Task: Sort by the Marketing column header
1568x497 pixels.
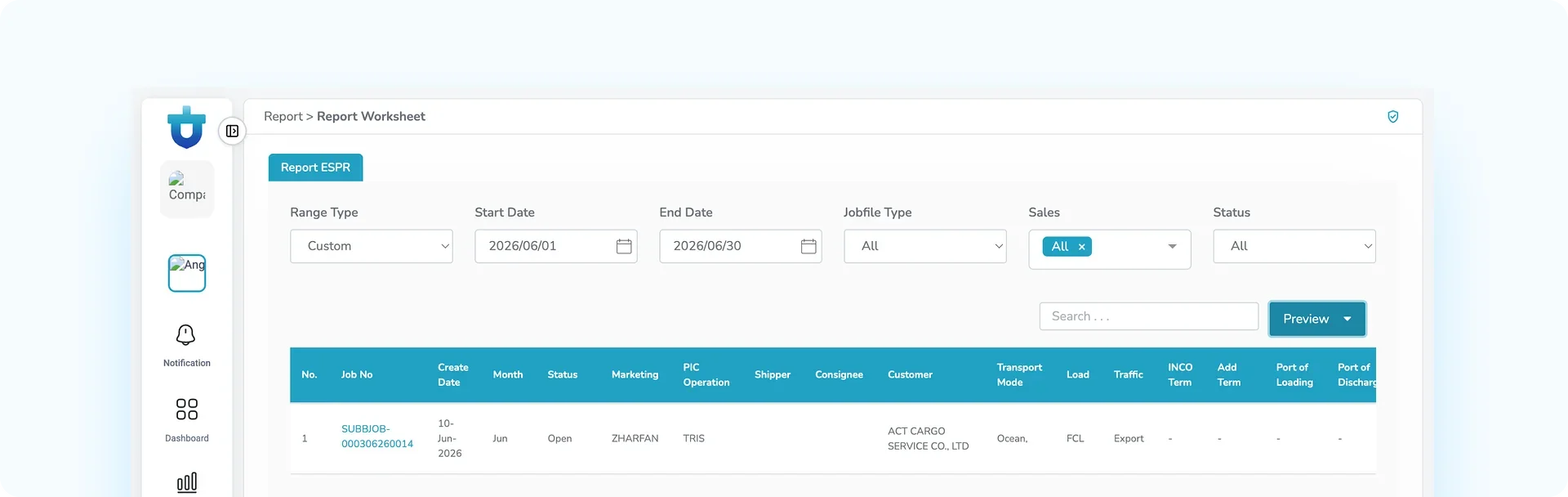Action: 635,374
